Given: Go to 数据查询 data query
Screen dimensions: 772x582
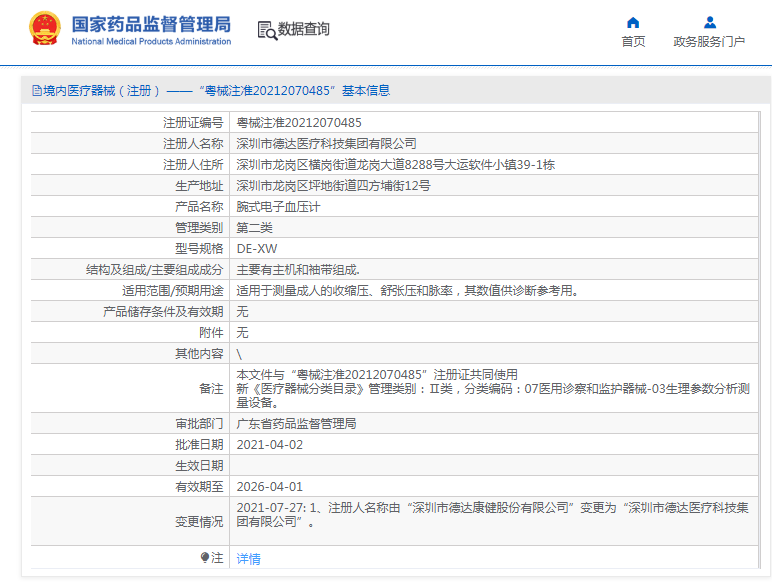Looking at the screenshot, I should point(304,29).
